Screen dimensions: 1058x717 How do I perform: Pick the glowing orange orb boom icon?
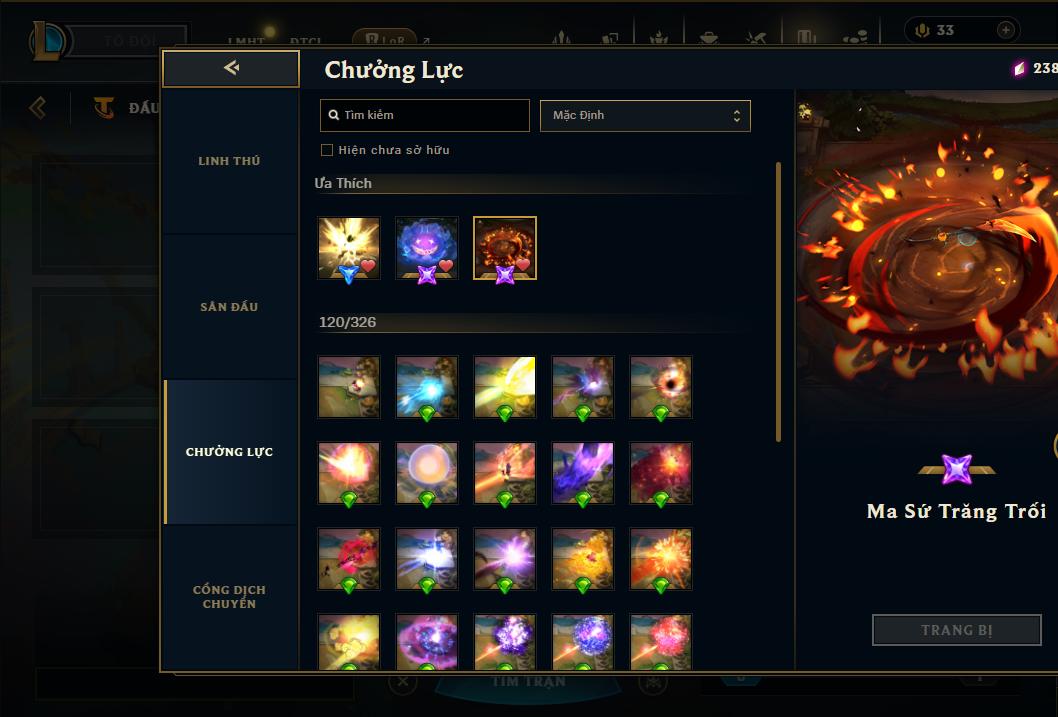426,473
